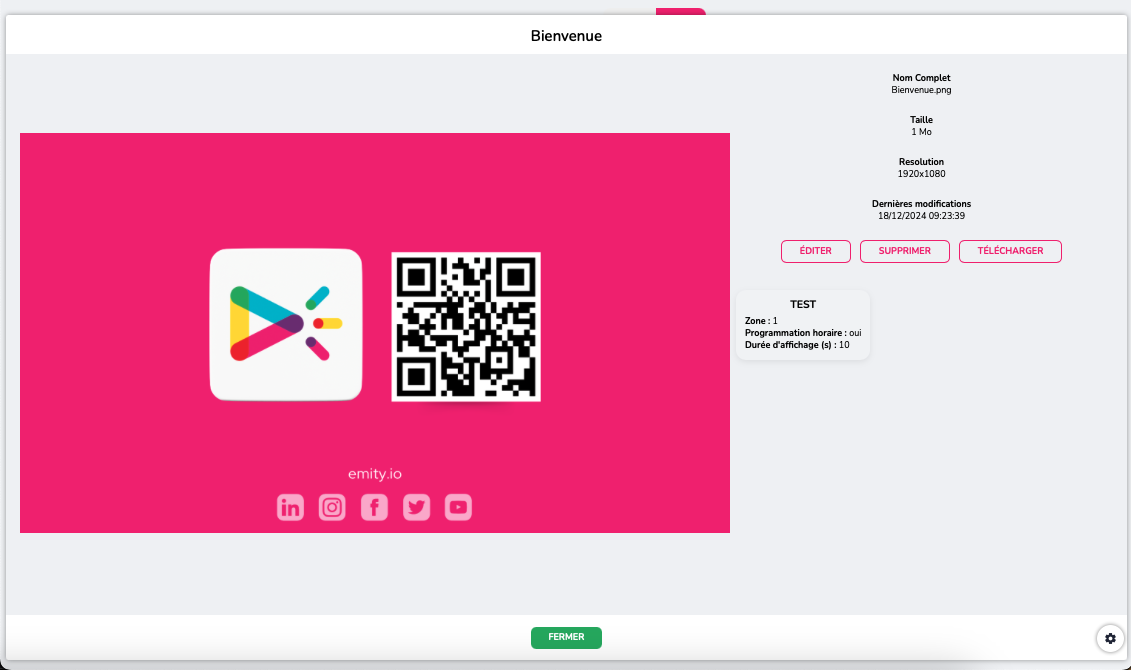Image resolution: width=1131 pixels, height=670 pixels.
Task: Click the Bienvenue dialog title
Action: click(566, 36)
